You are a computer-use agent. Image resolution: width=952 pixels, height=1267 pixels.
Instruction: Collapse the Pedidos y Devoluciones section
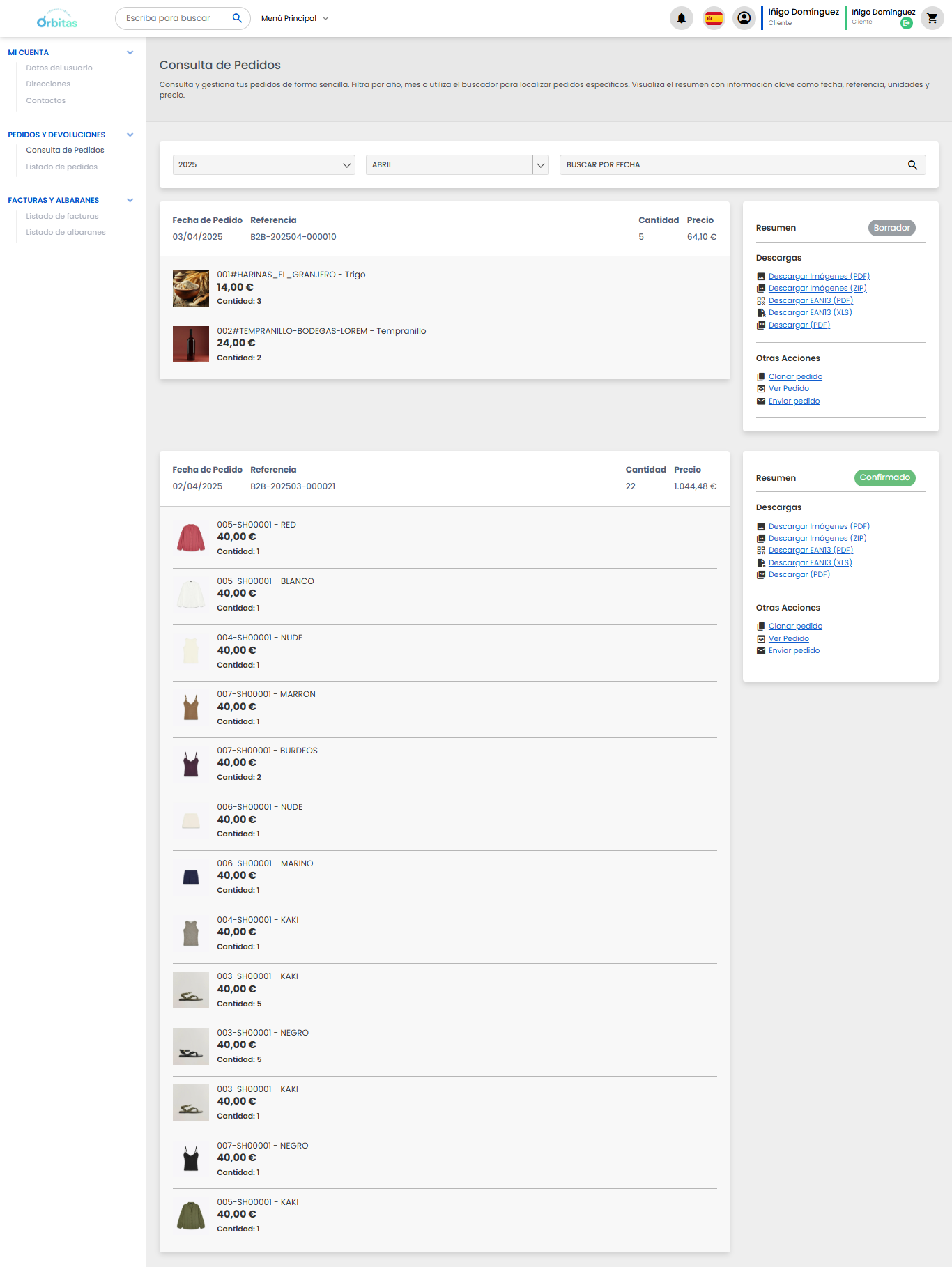pos(130,135)
